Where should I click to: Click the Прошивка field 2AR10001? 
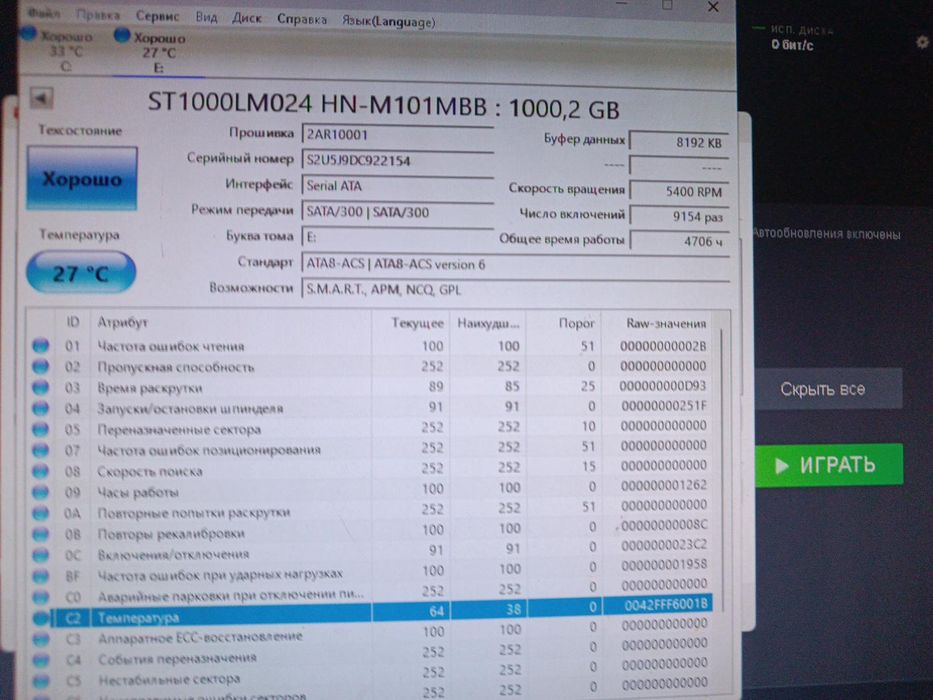(x=397, y=135)
